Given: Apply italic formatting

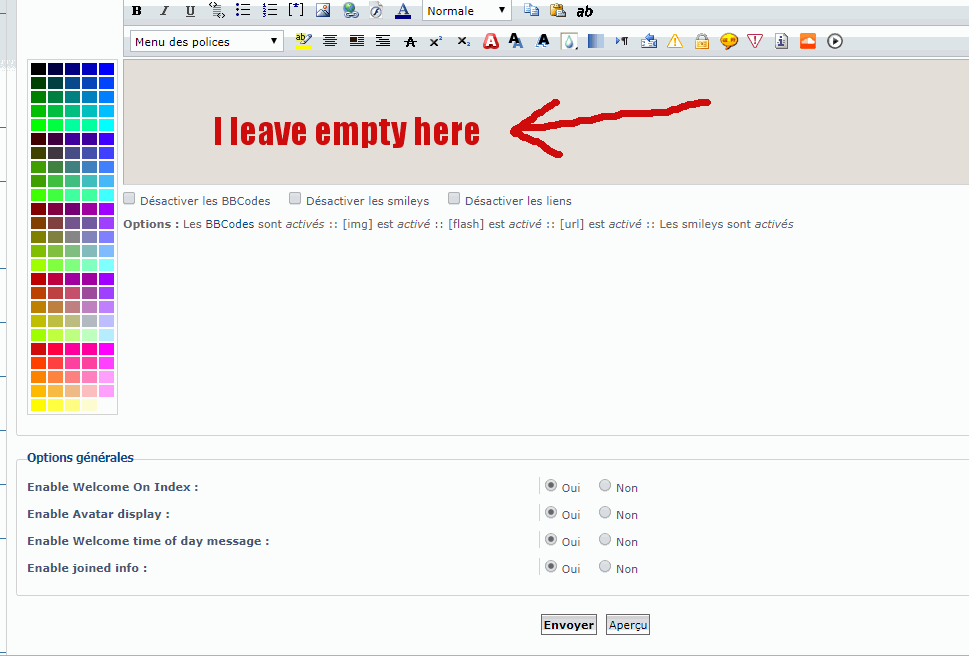Looking at the screenshot, I should pos(163,11).
